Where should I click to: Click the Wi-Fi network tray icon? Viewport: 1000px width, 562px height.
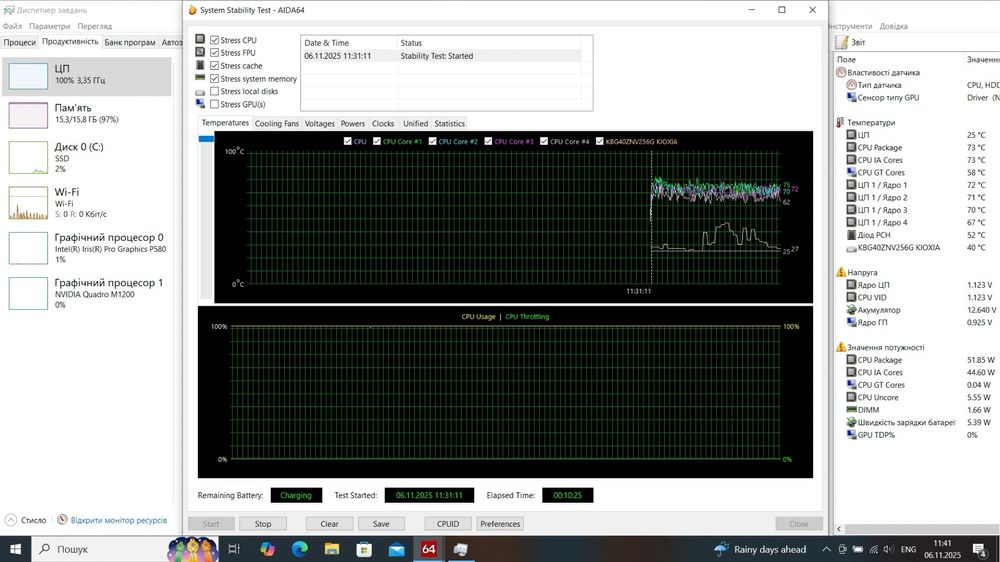[x=874, y=549]
